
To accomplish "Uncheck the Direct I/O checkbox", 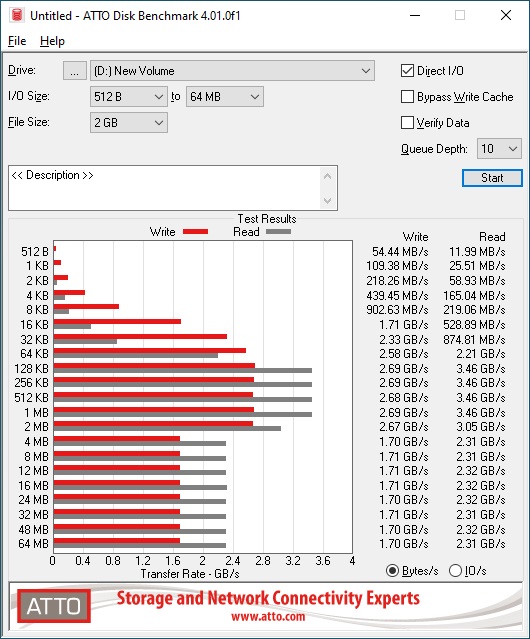I will tap(407, 71).
